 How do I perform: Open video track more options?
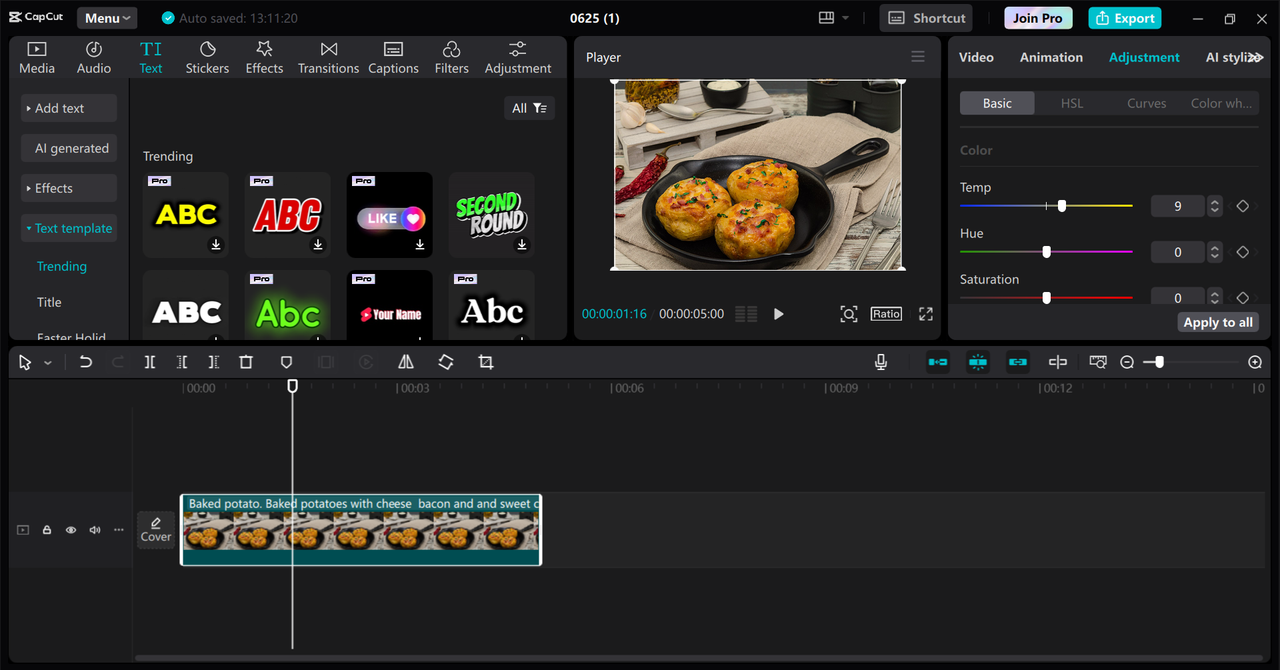pyautogui.click(x=119, y=530)
